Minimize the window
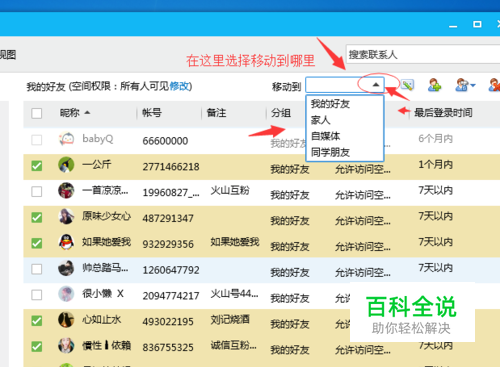 pos(453,25)
